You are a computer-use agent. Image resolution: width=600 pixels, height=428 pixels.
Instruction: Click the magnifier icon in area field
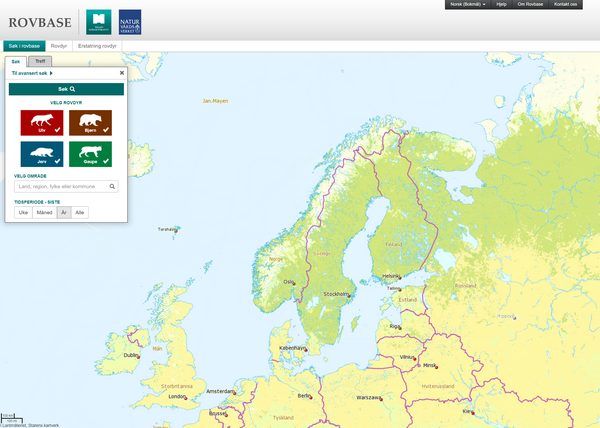click(113, 186)
